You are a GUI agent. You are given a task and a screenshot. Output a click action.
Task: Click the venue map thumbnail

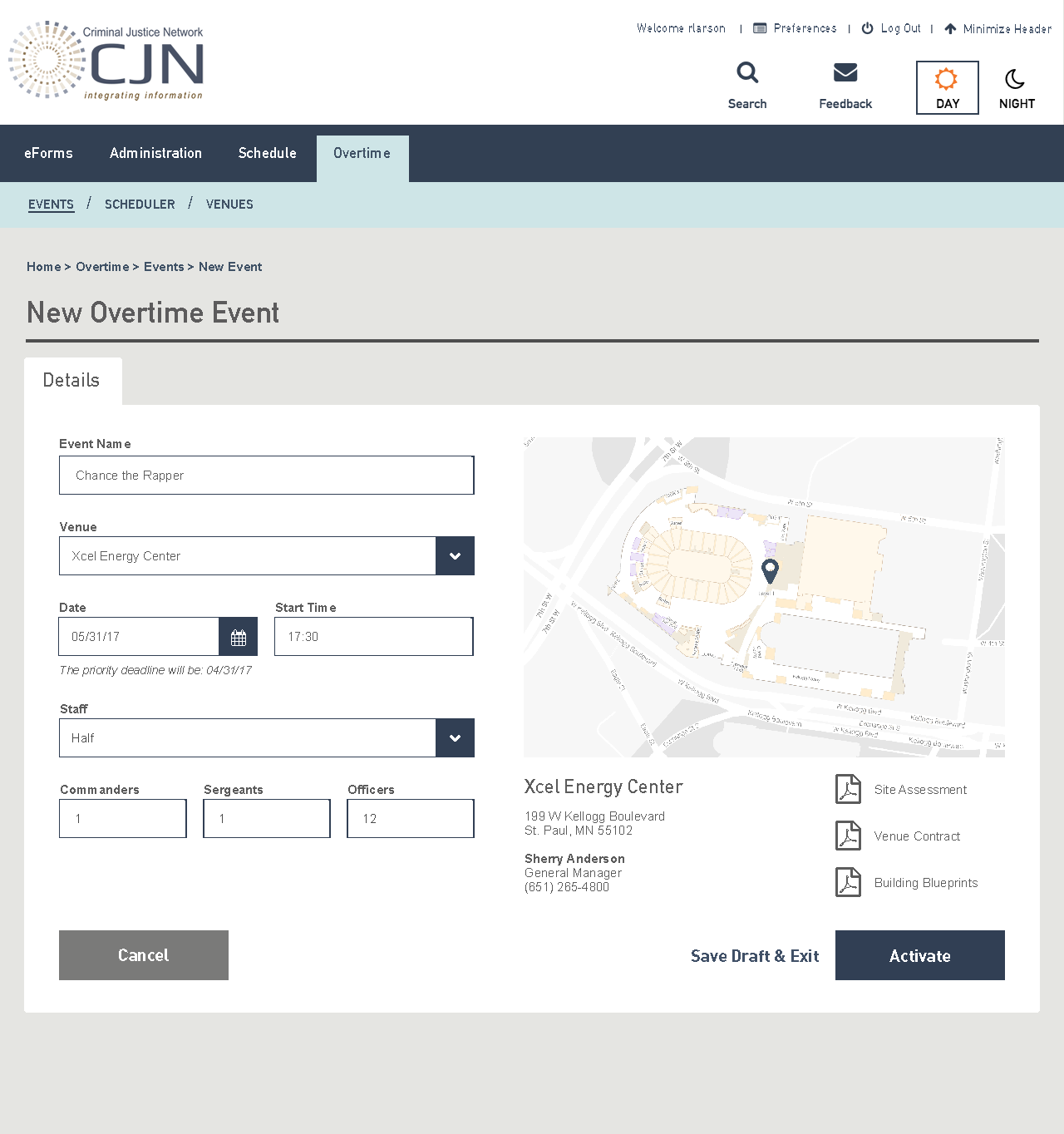pos(764,597)
